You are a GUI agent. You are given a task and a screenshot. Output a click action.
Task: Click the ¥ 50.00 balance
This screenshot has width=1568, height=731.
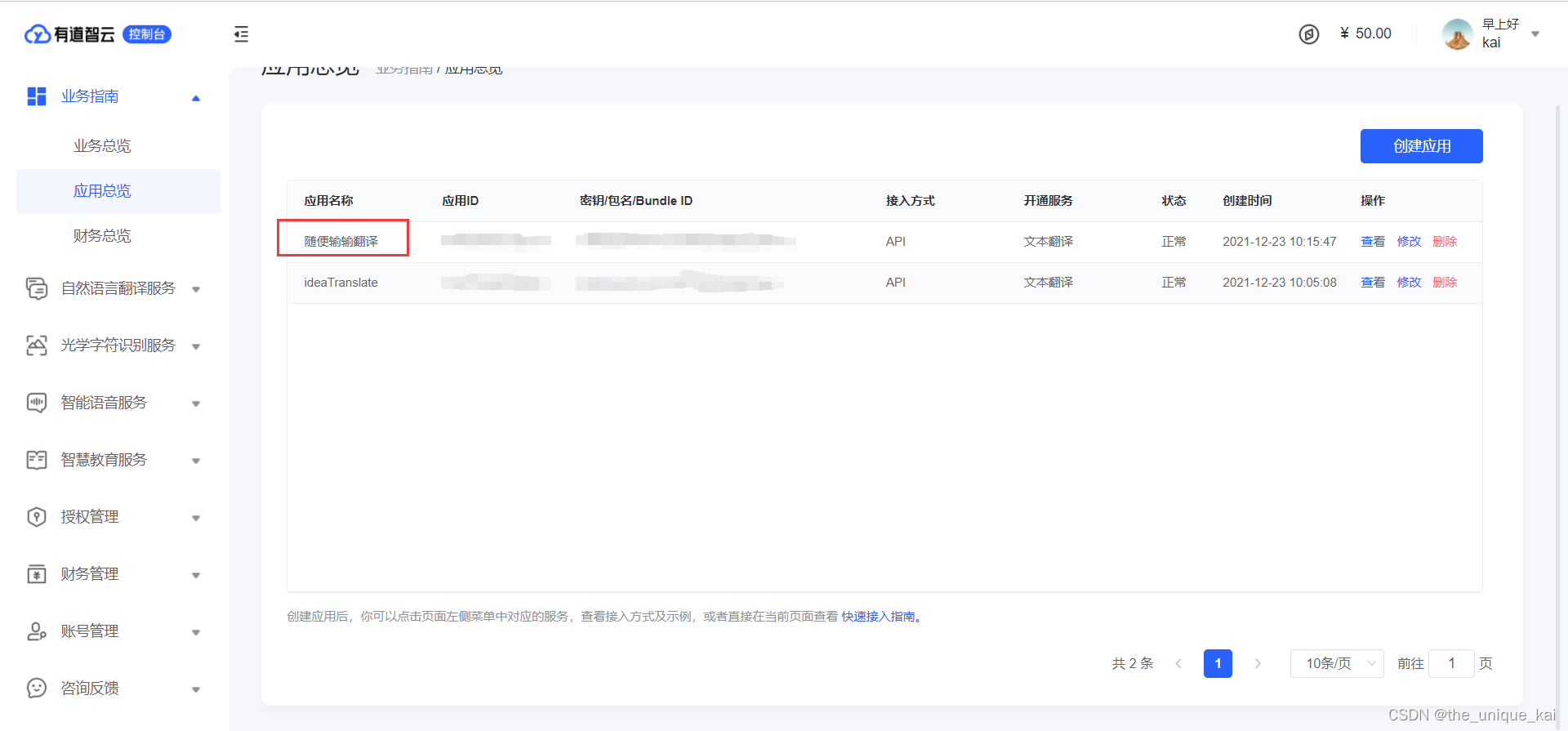click(x=1365, y=33)
